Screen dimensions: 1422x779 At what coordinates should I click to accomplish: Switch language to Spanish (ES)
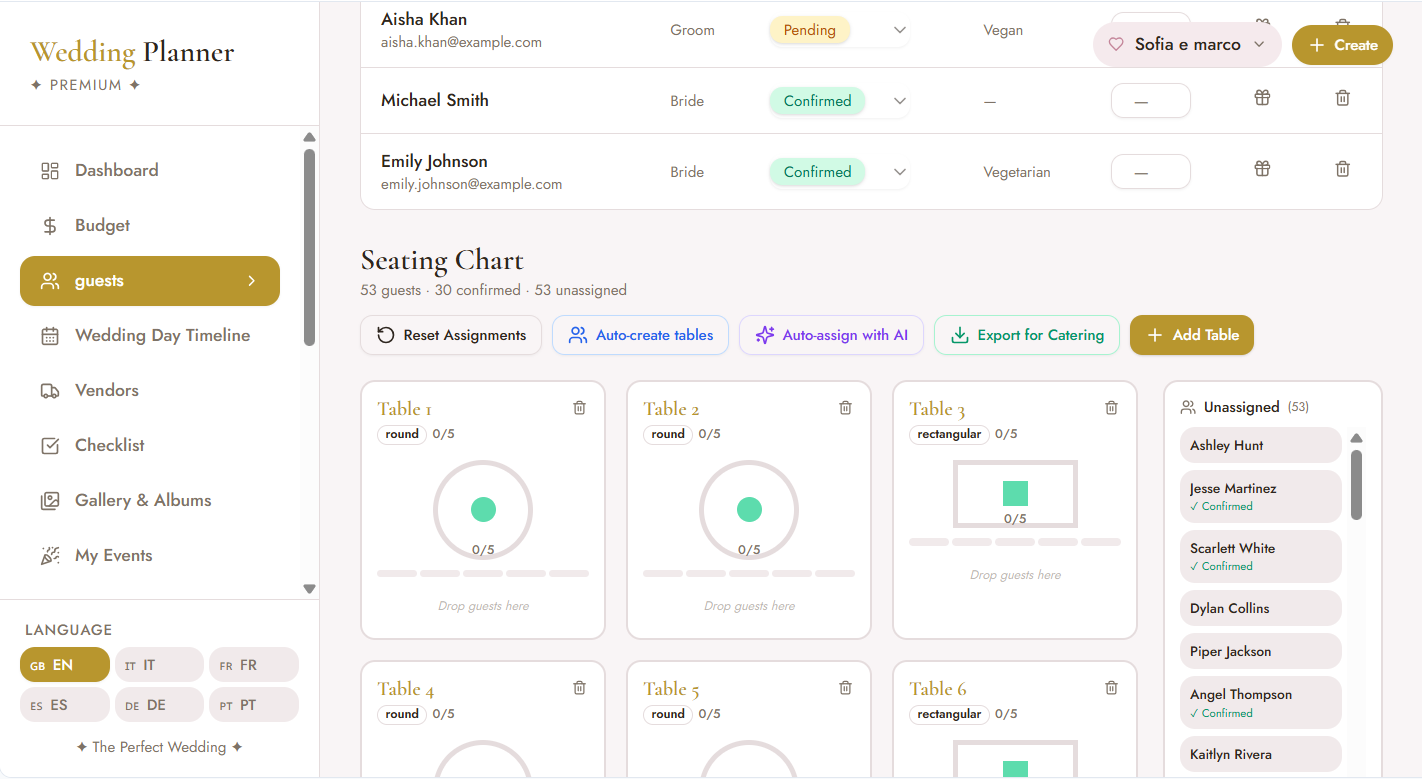click(x=65, y=705)
